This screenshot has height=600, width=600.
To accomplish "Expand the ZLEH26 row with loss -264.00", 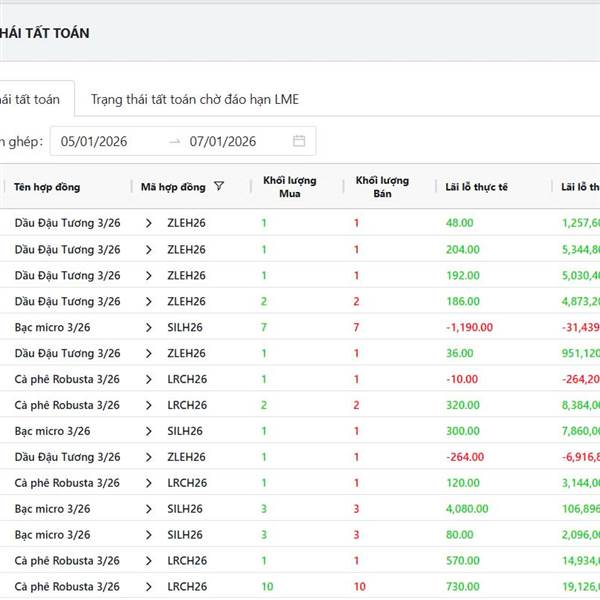I will (x=149, y=457).
